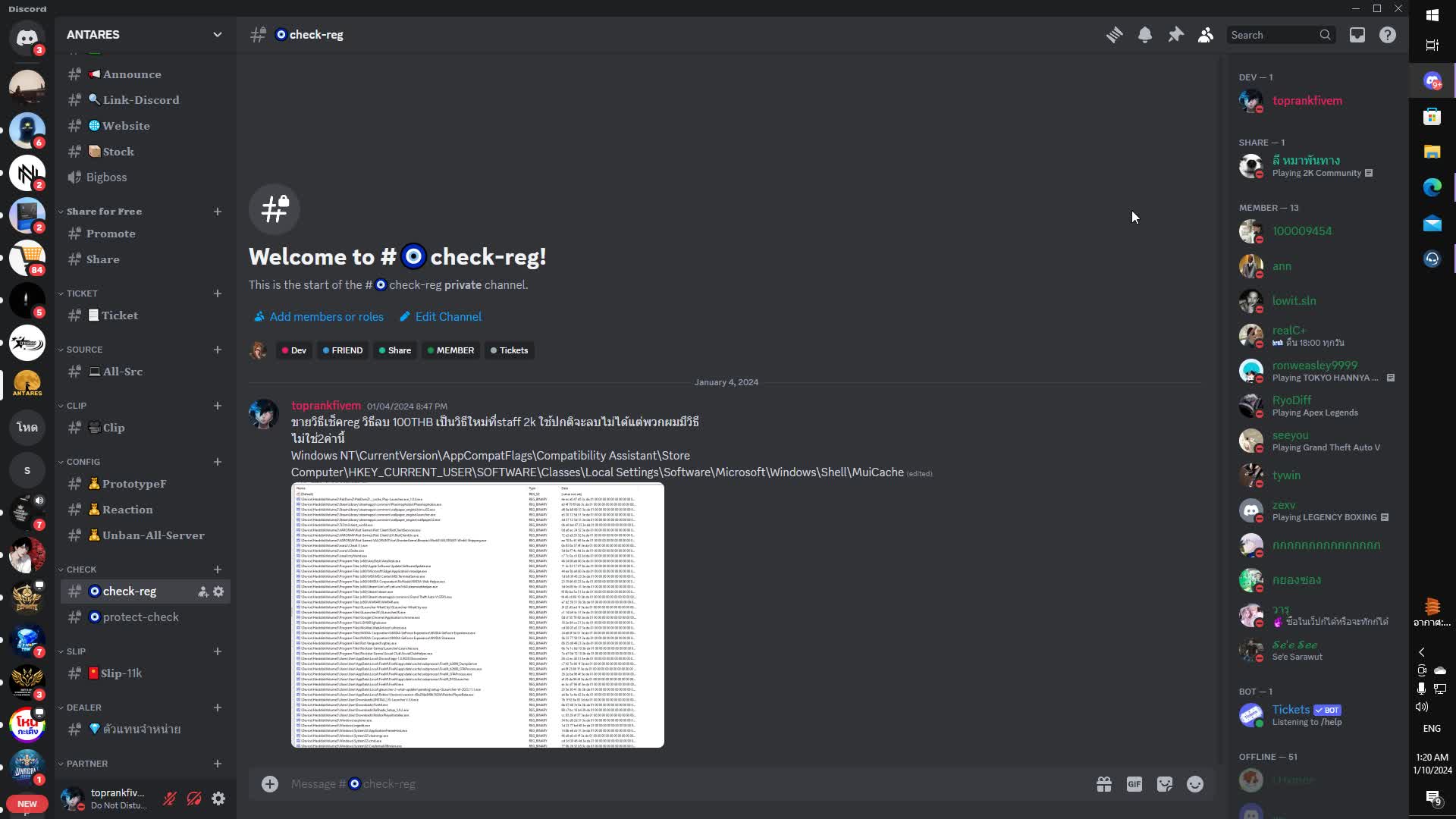Image resolution: width=1456 pixels, height=819 pixels.
Task: Open notification bell settings
Action: coord(1145,34)
